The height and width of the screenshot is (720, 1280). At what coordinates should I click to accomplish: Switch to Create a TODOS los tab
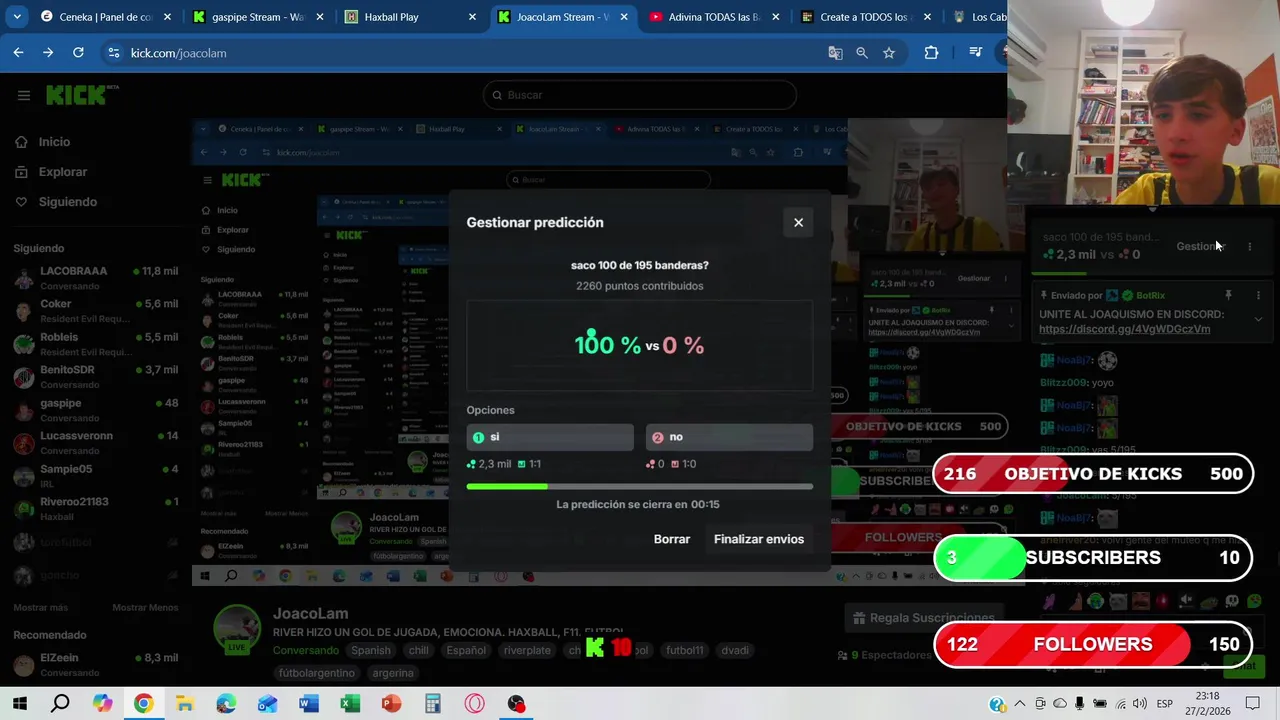tap(867, 17)
